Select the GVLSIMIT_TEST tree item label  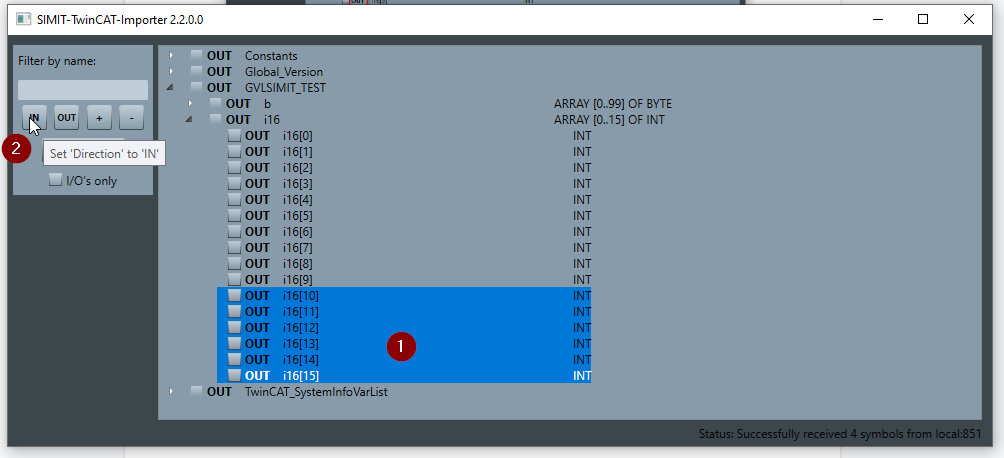click(x=285, y=88)
